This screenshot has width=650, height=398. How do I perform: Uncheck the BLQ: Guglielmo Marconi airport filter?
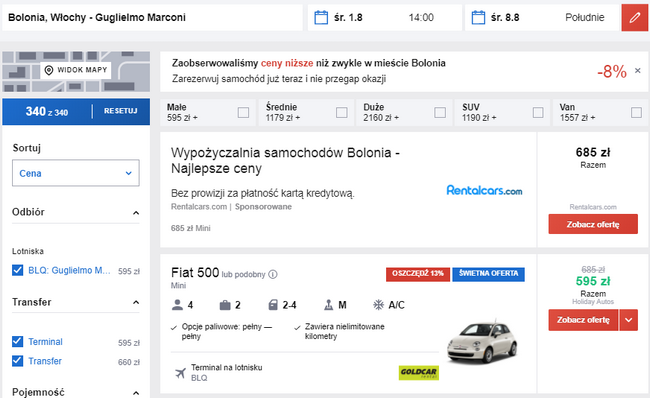click(x=17, y=270)
